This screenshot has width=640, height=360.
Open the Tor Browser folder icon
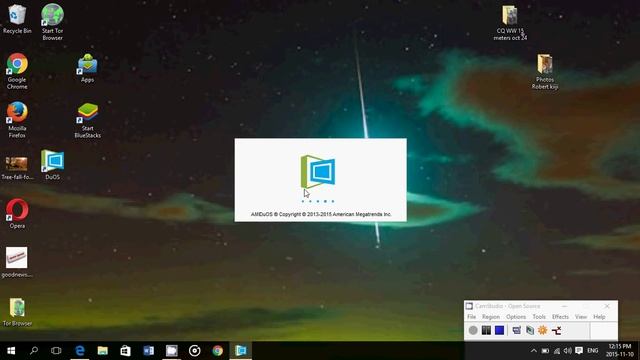coord(17,312)
